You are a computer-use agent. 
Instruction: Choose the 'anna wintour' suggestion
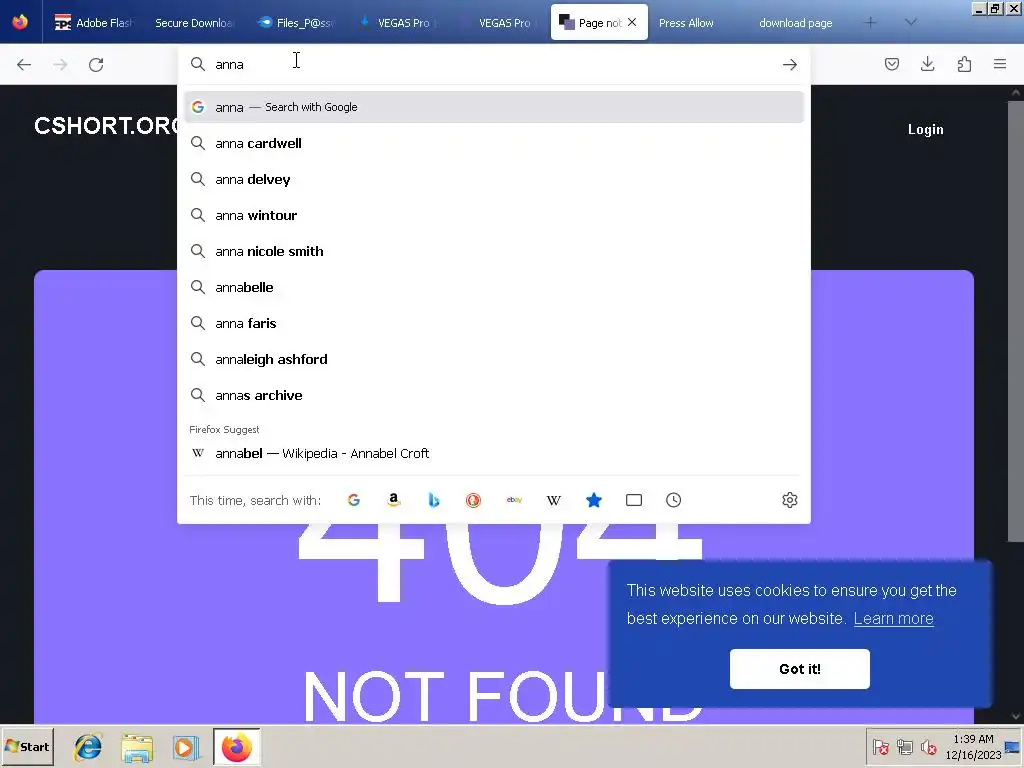coord(494,215)
